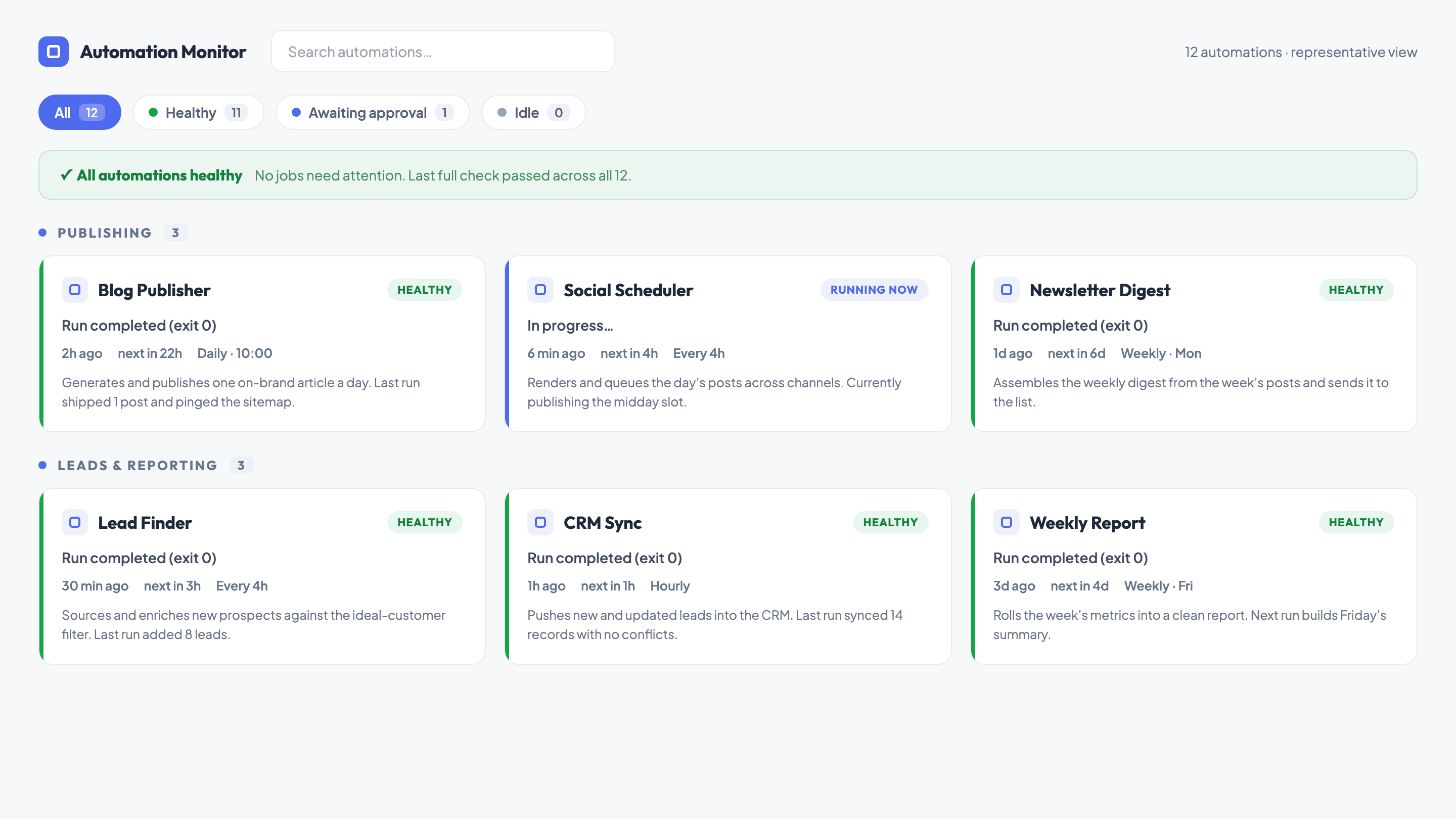
Task: Click the Social Scheduler card icon
Action: [x=540, y=290]
